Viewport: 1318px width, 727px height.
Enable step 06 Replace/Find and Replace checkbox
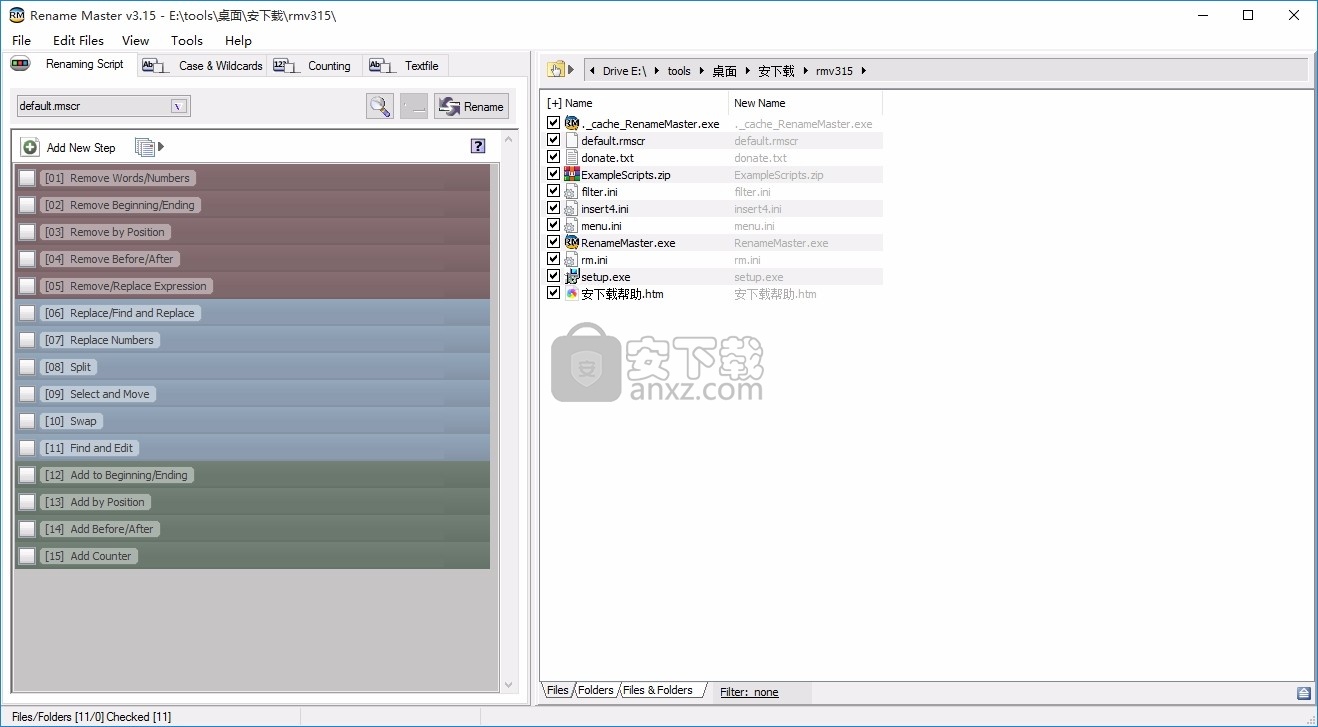tap(27, 313)
